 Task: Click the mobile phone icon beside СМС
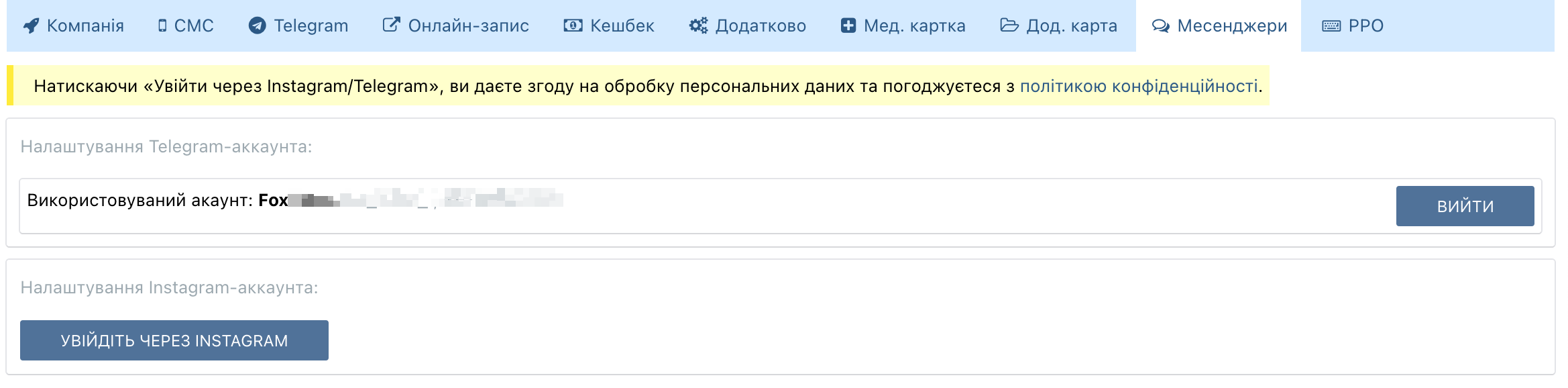(x=162, y=26)
